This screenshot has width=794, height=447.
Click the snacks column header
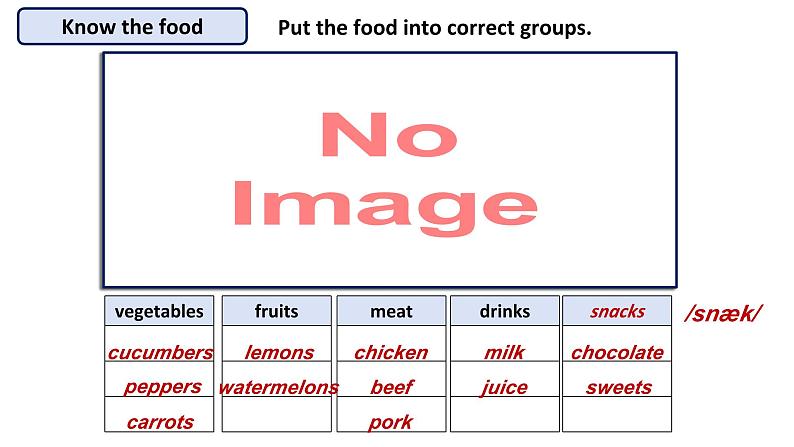[x=617, y=311]
